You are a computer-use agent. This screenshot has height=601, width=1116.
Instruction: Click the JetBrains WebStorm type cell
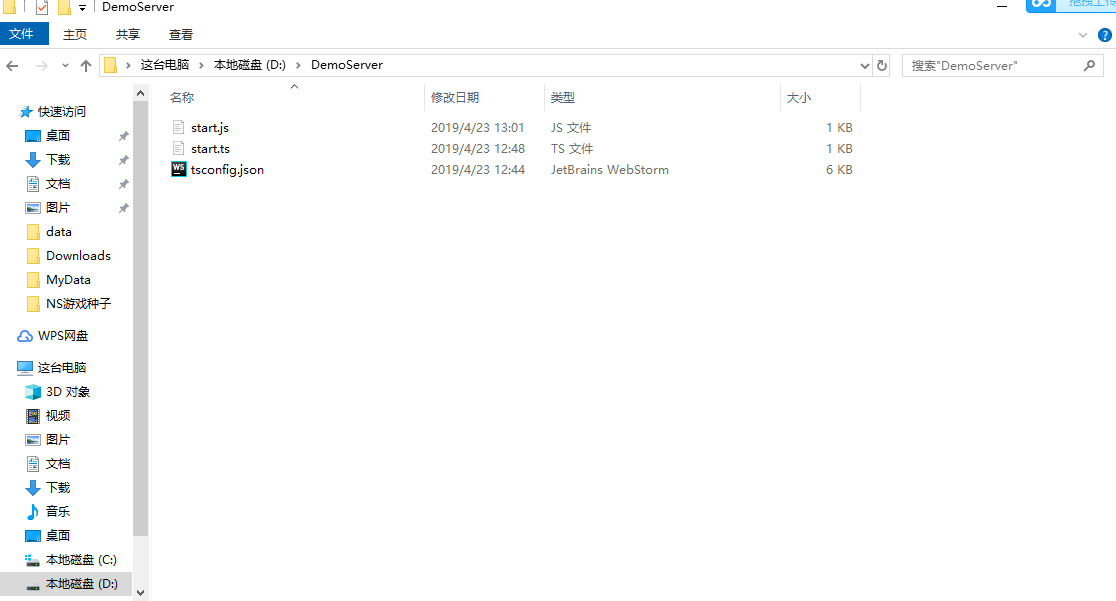click(x=610, y=169)
